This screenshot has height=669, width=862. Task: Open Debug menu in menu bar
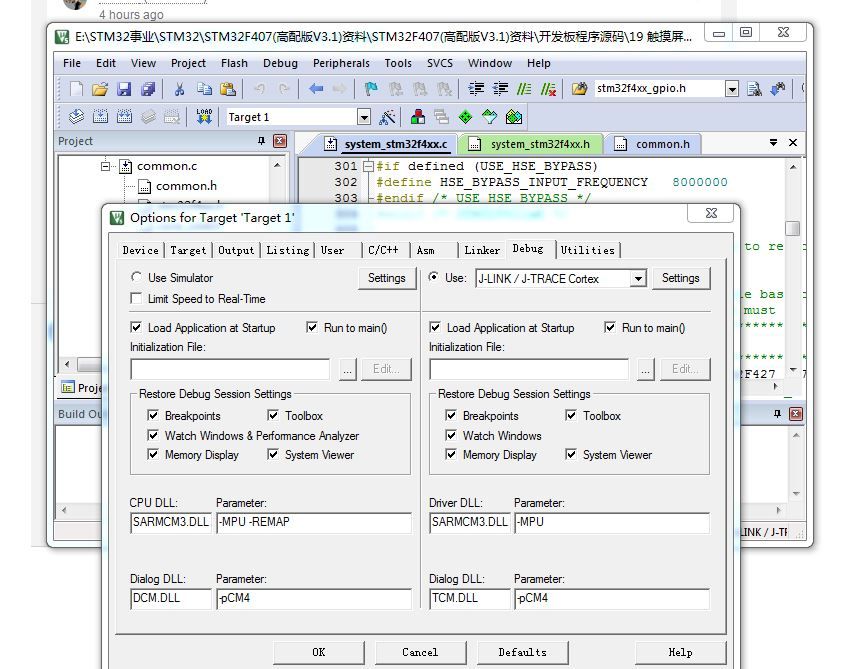[x=280, y=63]
